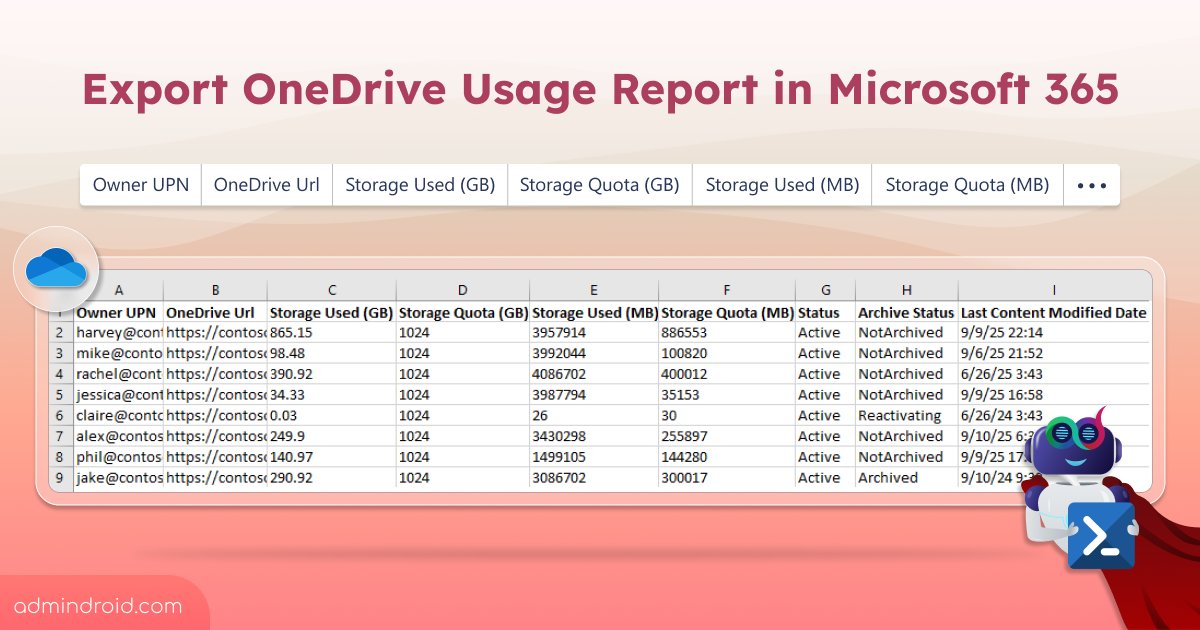Click the 4086702 Storage Used (MB) cell
The width and height of the screenshot is (1200, 630).
[x=594, y=374]
